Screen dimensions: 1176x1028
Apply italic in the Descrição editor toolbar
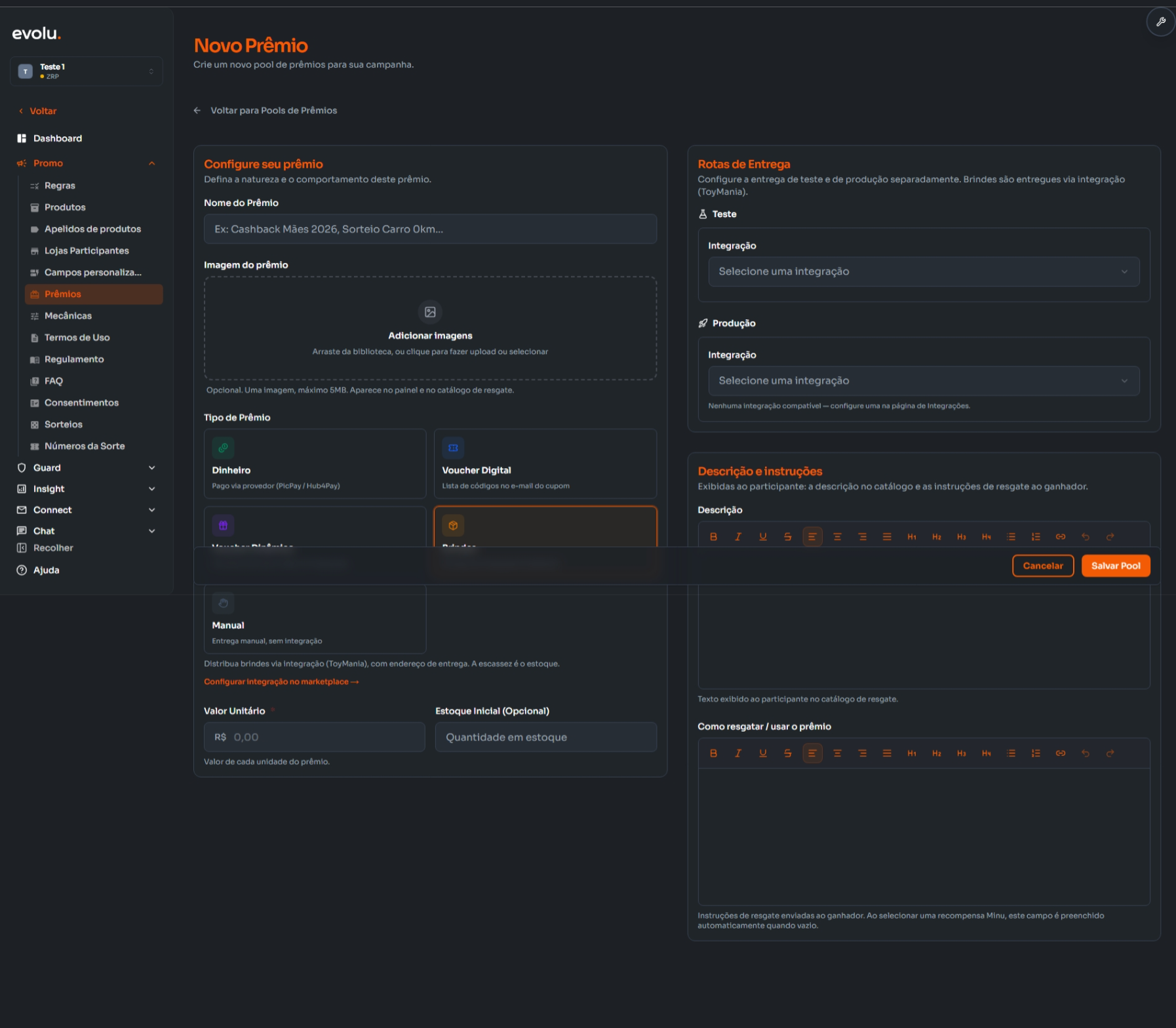738,536
